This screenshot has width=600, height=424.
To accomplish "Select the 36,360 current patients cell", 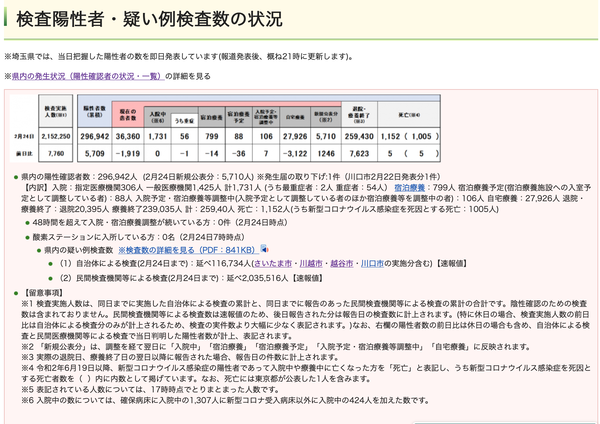I will coord(128,136).
